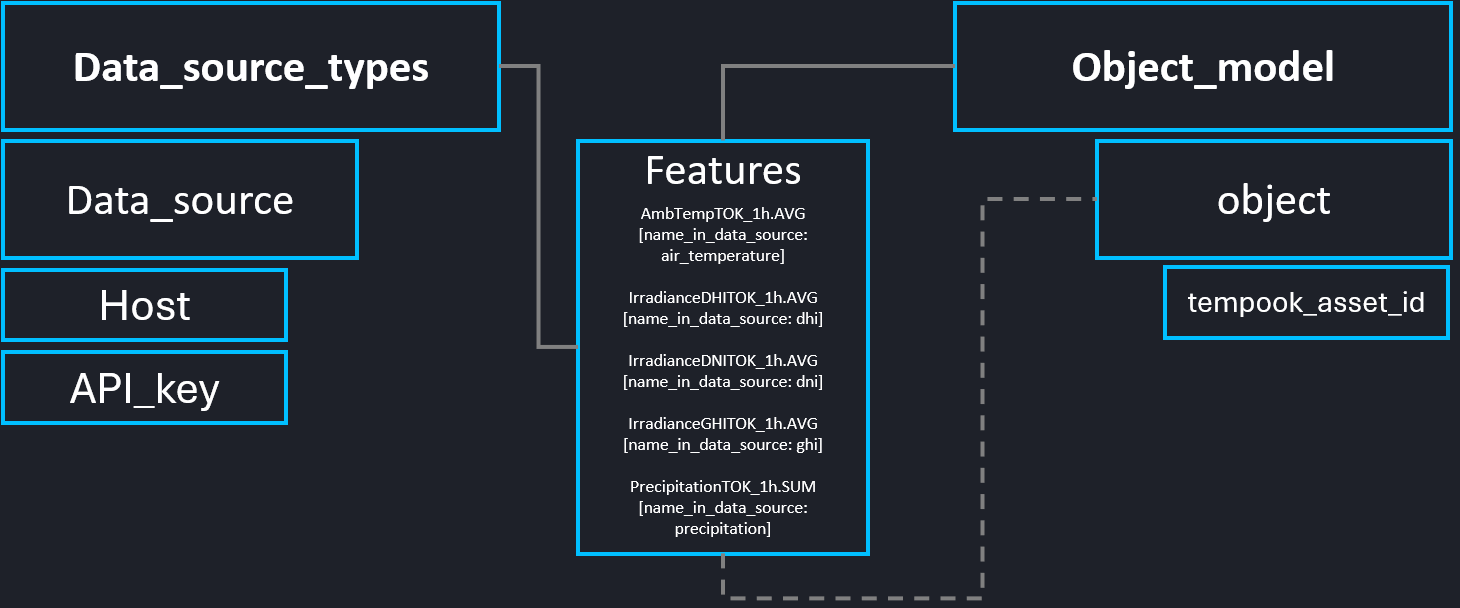Click the name_in_data_source: dhi text
The height and width of the screenshot is (608, 1460).
point(722,319)
